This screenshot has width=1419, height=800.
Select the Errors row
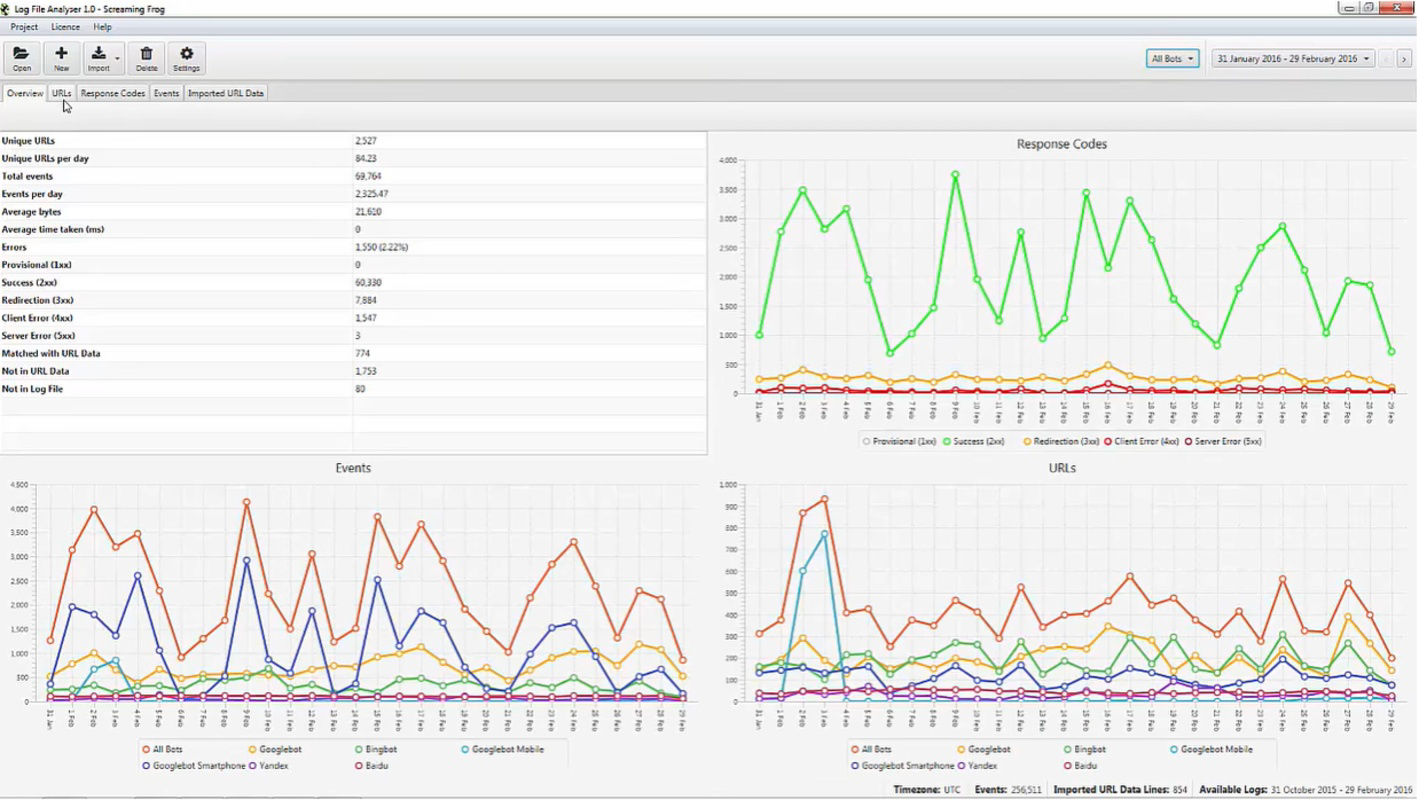point(353,247)
